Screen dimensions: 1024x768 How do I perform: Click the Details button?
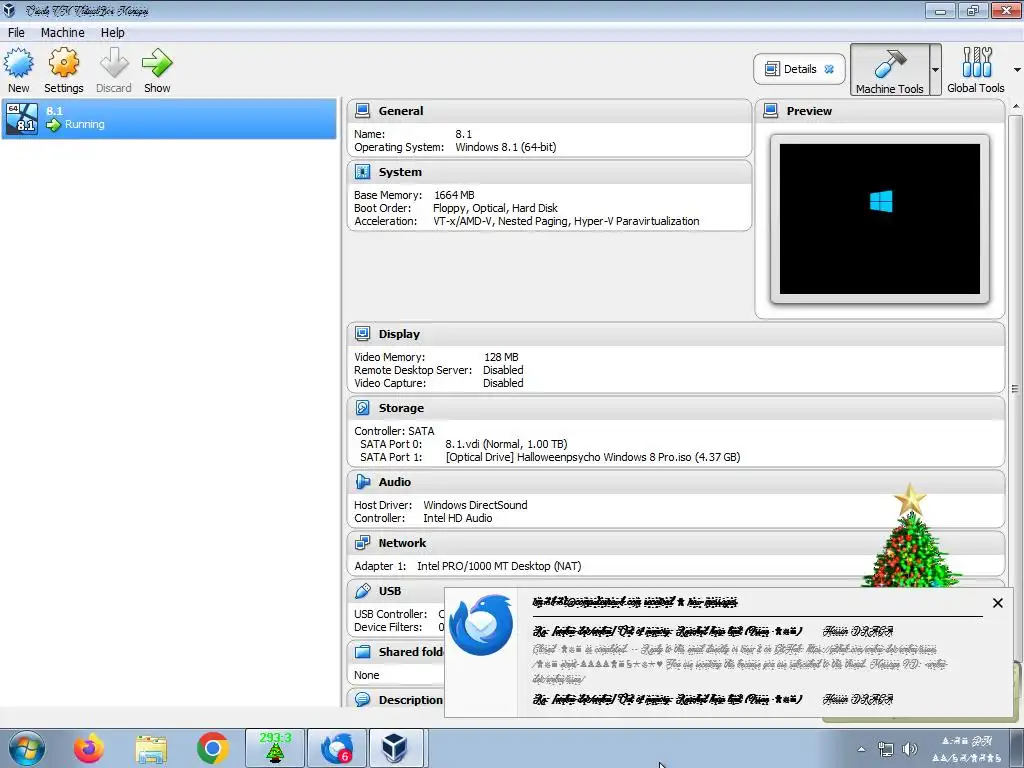(799, 69)
